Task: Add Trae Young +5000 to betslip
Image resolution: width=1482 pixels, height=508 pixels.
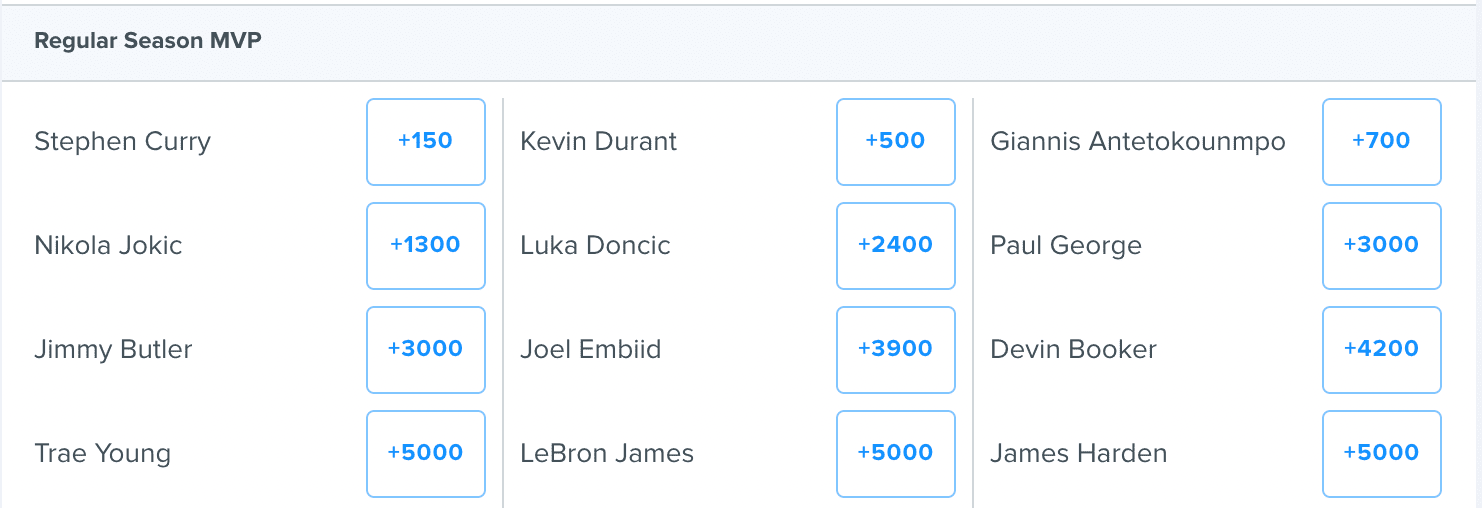Action: tap(426, 454)
